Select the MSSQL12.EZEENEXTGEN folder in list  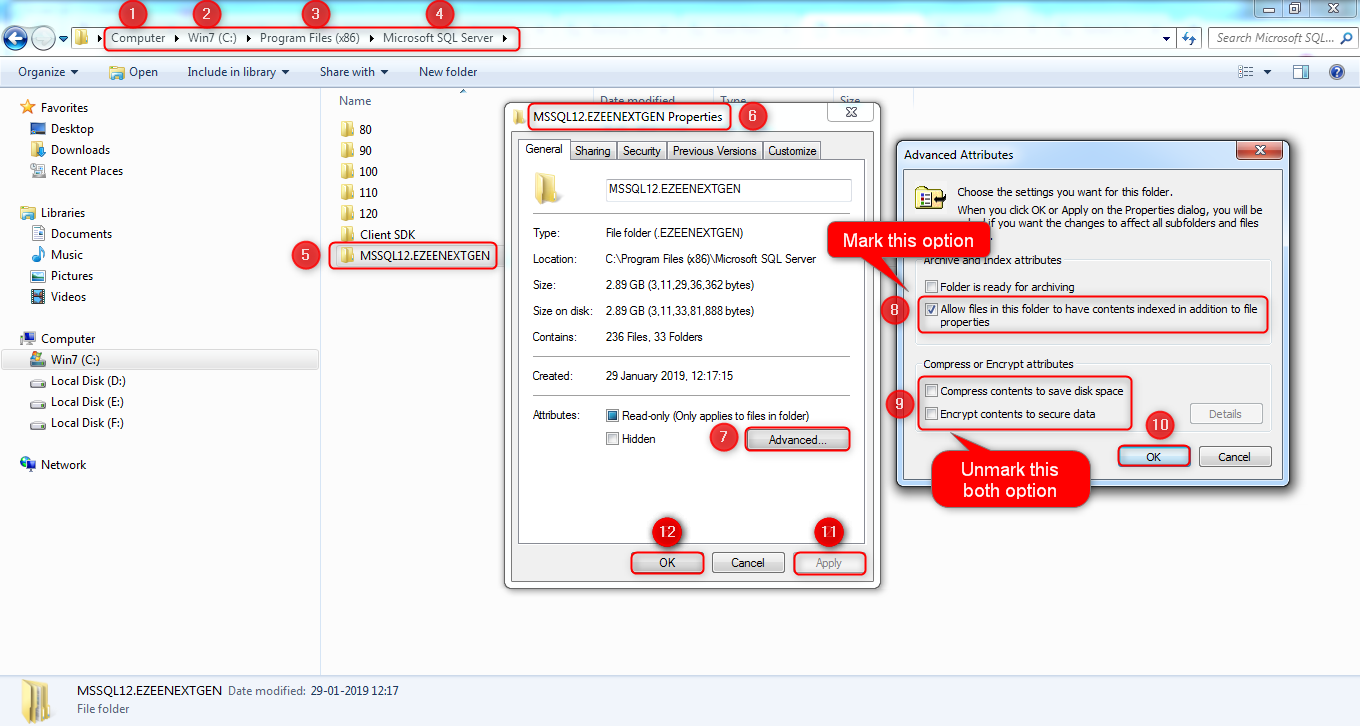coord(425,255)
